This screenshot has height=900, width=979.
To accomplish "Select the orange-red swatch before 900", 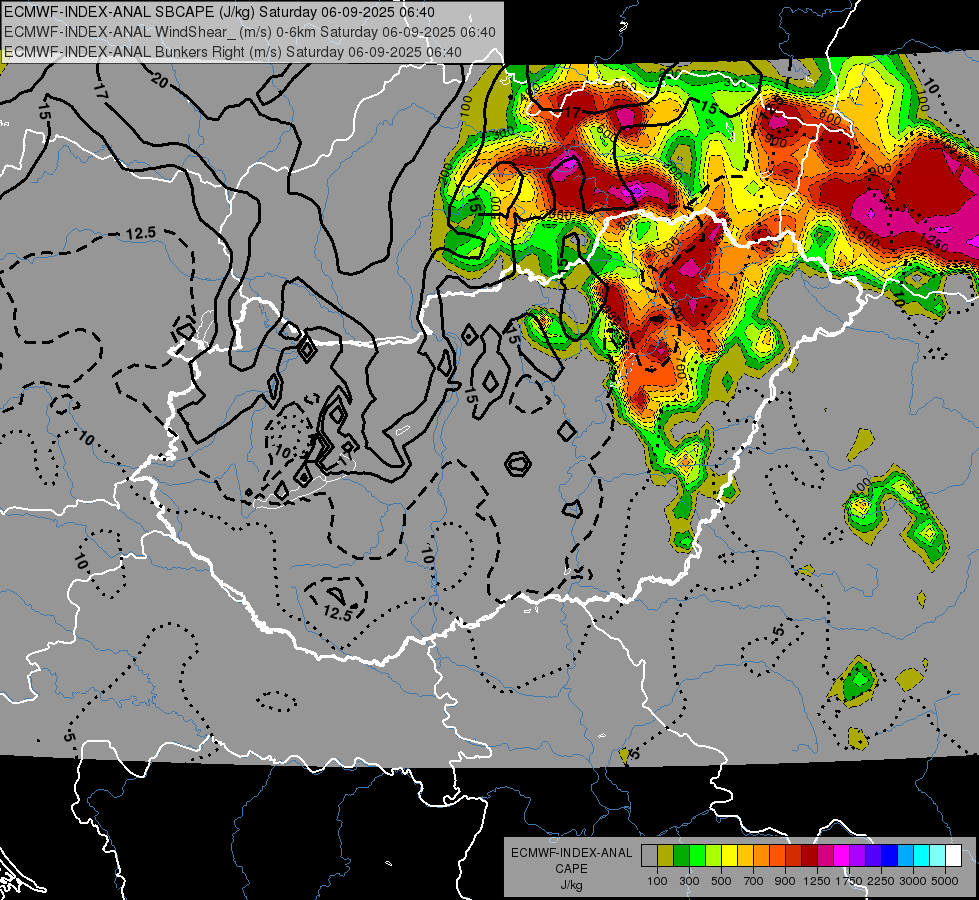I will [777, 855].
